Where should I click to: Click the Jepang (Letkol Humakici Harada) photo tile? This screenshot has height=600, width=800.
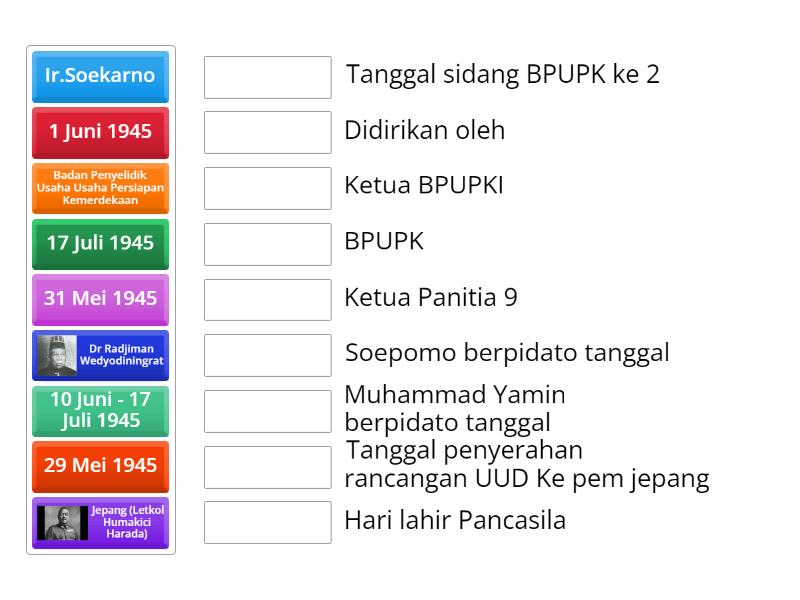[x=100, y=522]
